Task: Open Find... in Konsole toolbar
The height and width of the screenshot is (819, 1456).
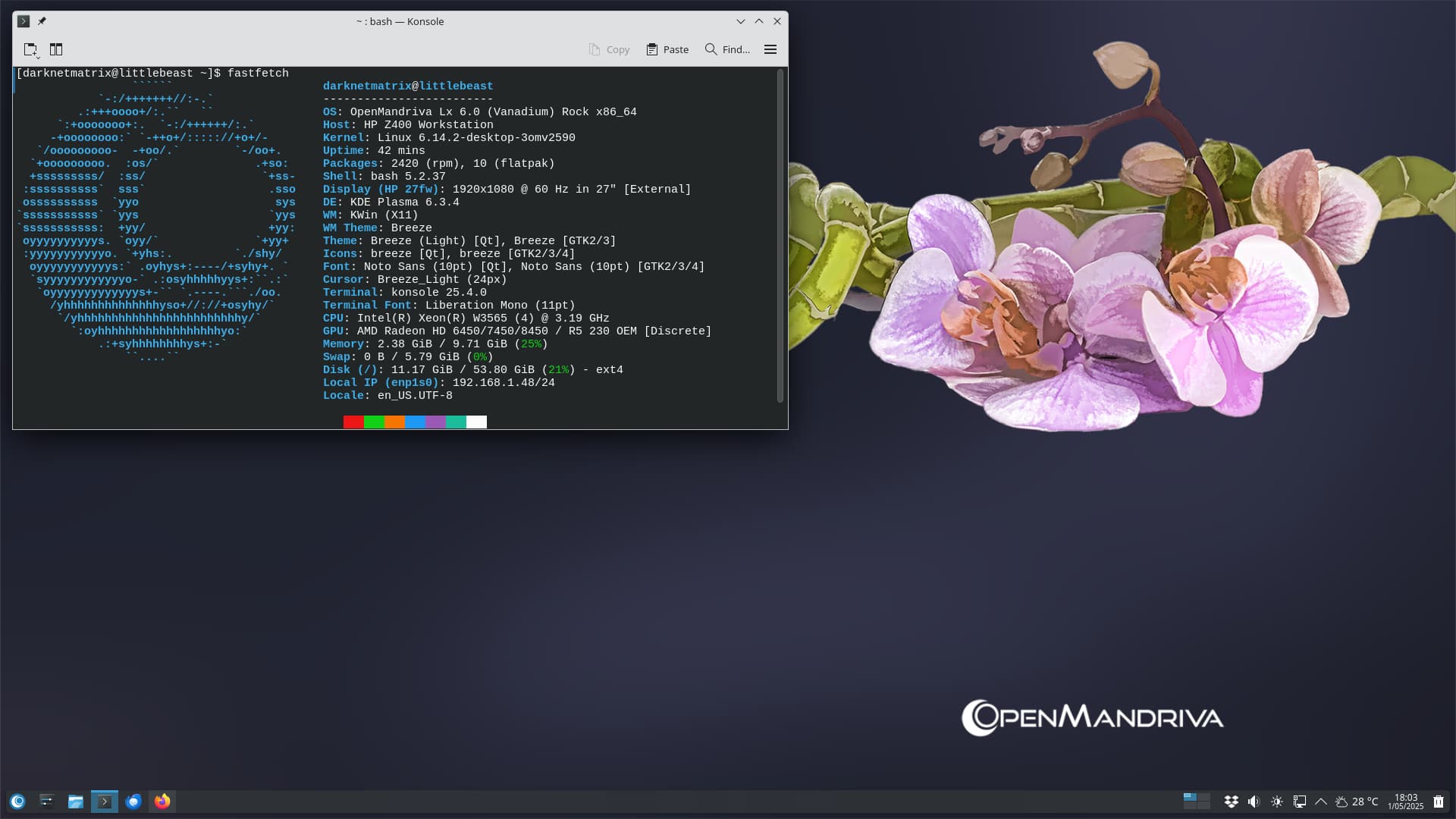Action: (727, 49)
